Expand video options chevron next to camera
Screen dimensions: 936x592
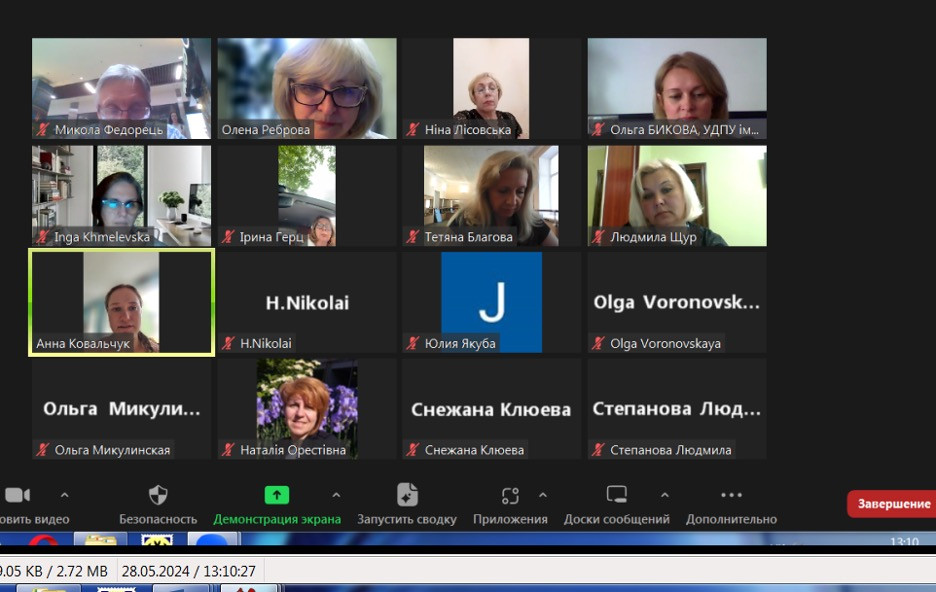pos(64,495)
